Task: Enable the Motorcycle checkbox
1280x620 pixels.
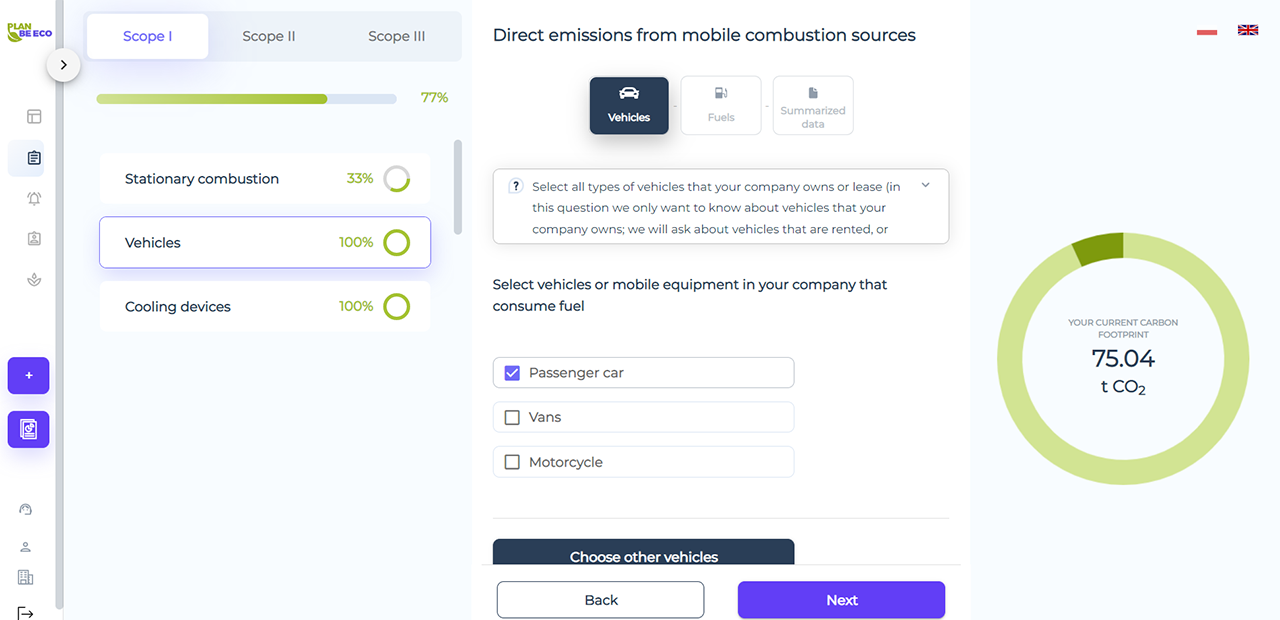Action: click(513, 462)
